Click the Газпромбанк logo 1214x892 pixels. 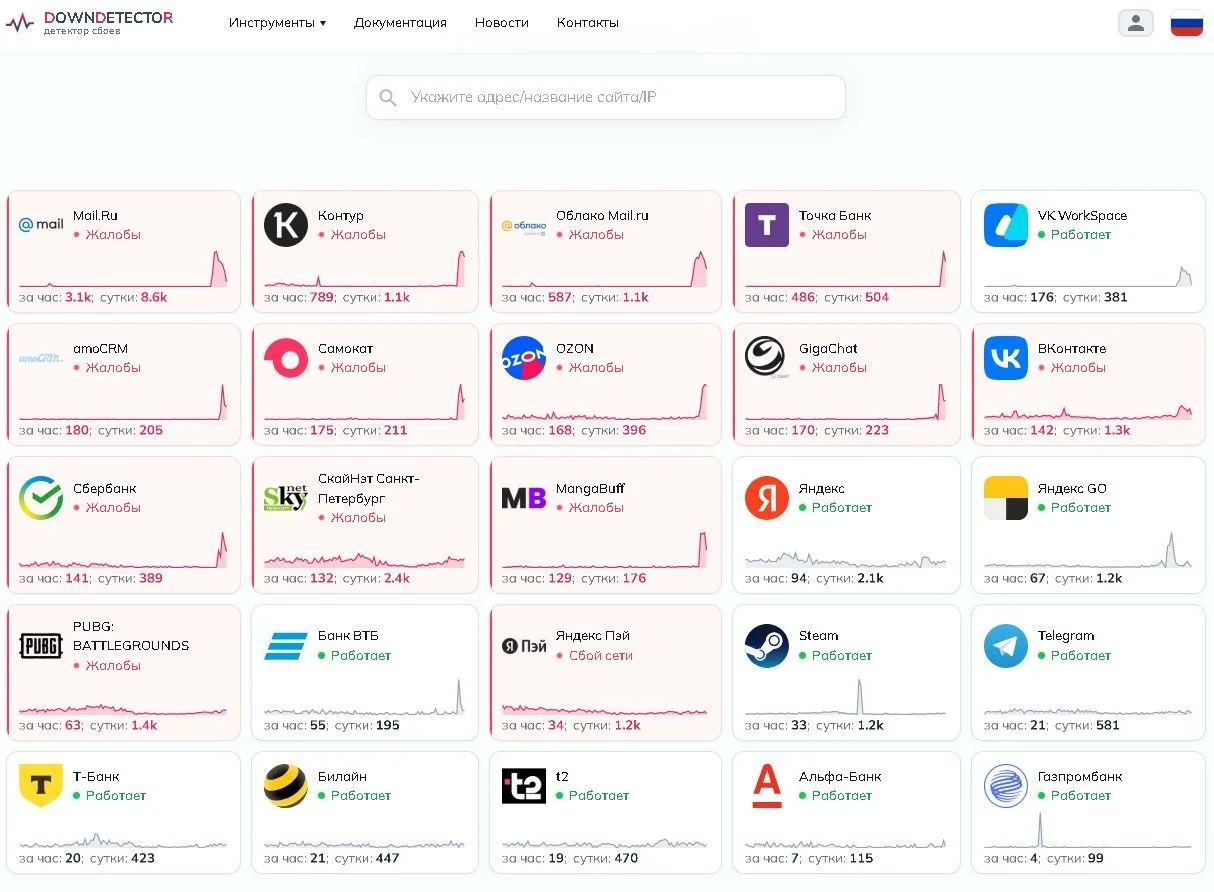[1006, 786]
